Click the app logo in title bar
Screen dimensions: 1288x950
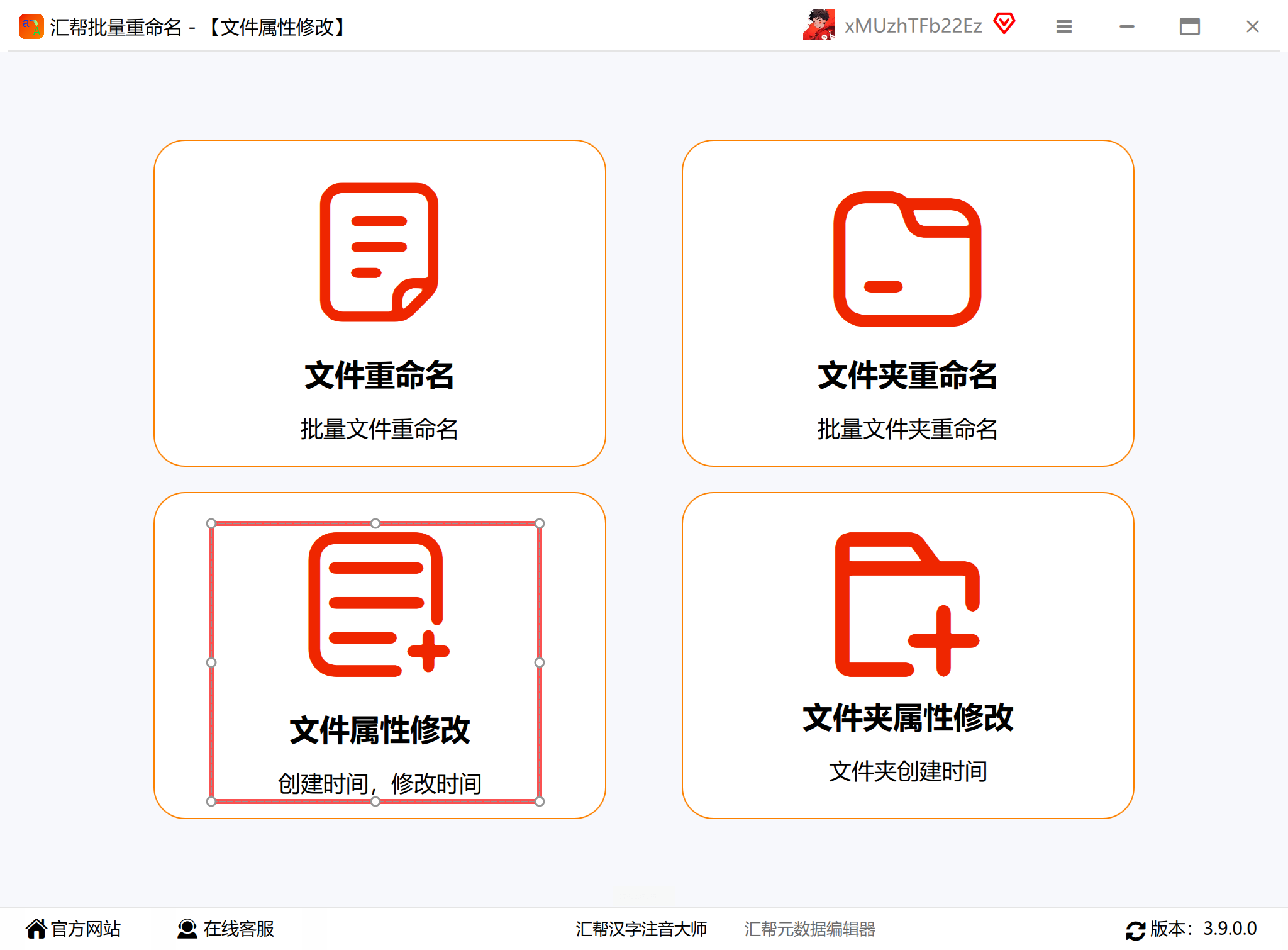(x=31, y=26)
